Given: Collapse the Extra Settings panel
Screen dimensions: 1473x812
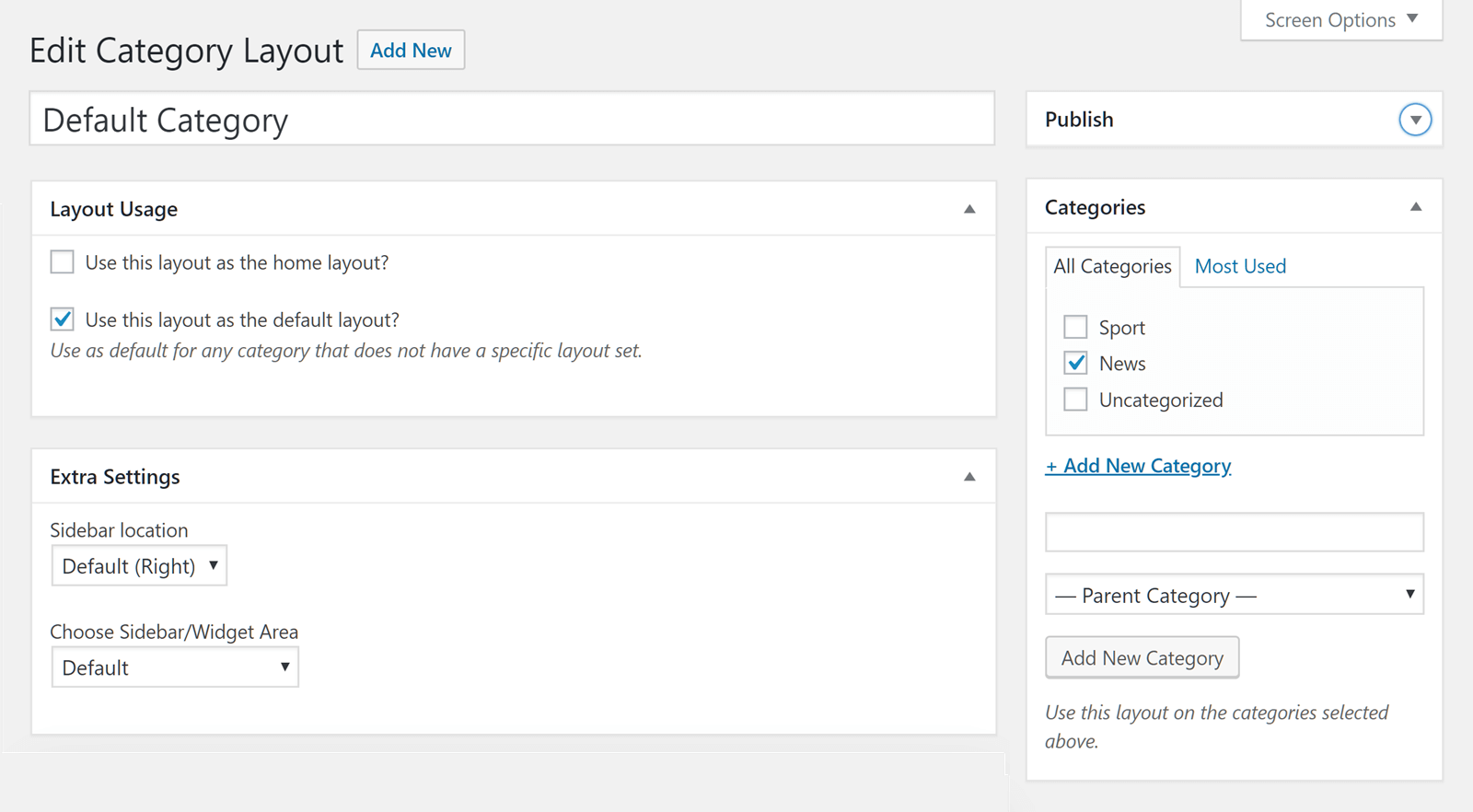Looking at the screenshot, I should [x=969, y=477].
